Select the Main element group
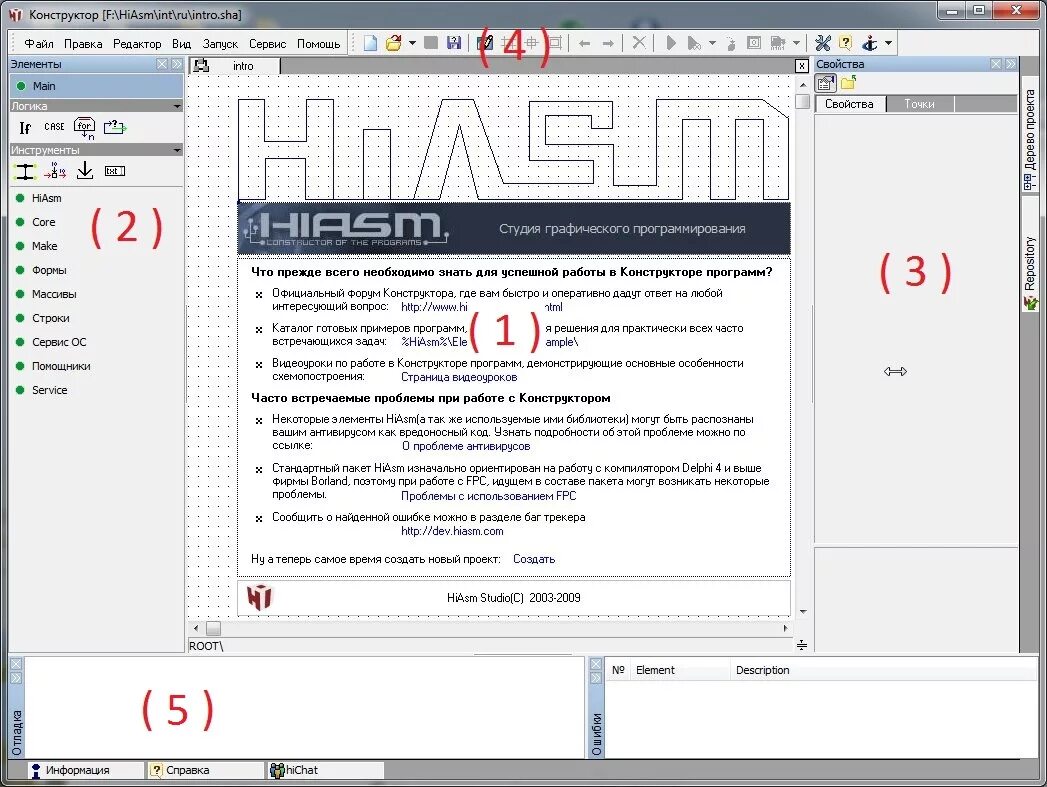1047x787 pixels. [x=95, y=86]
